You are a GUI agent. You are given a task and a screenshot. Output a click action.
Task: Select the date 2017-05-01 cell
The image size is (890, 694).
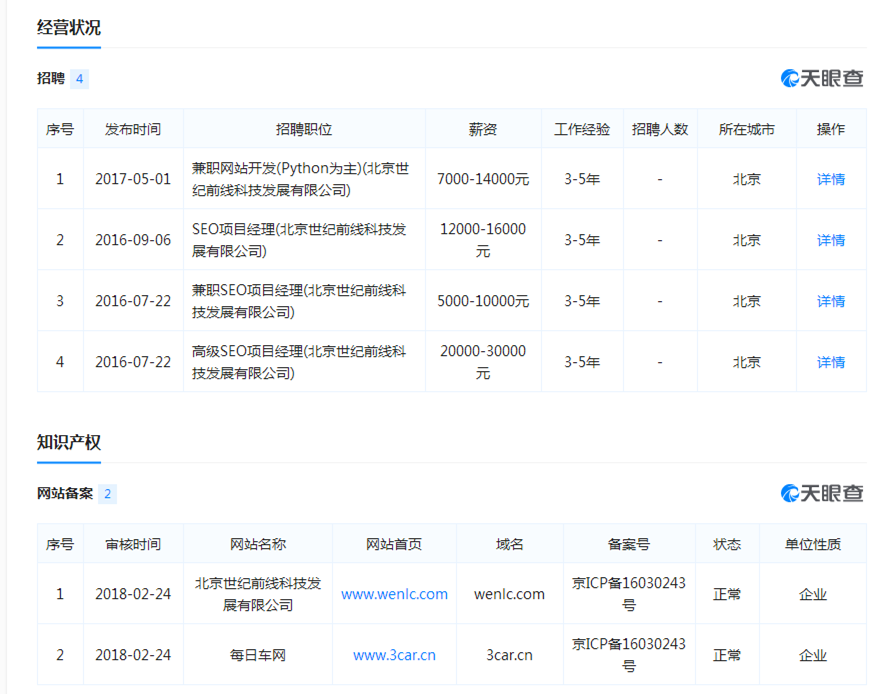point(133,179)
